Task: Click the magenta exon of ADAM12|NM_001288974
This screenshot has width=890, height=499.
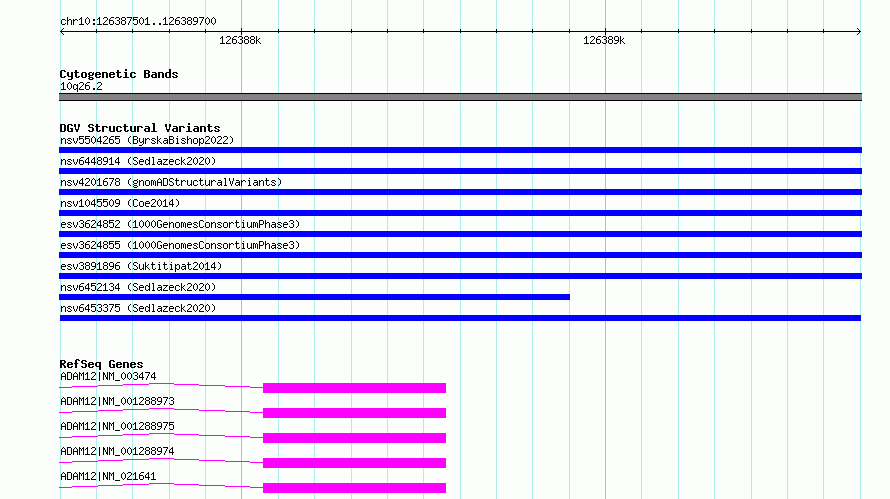Action: (x=354, y=463)
